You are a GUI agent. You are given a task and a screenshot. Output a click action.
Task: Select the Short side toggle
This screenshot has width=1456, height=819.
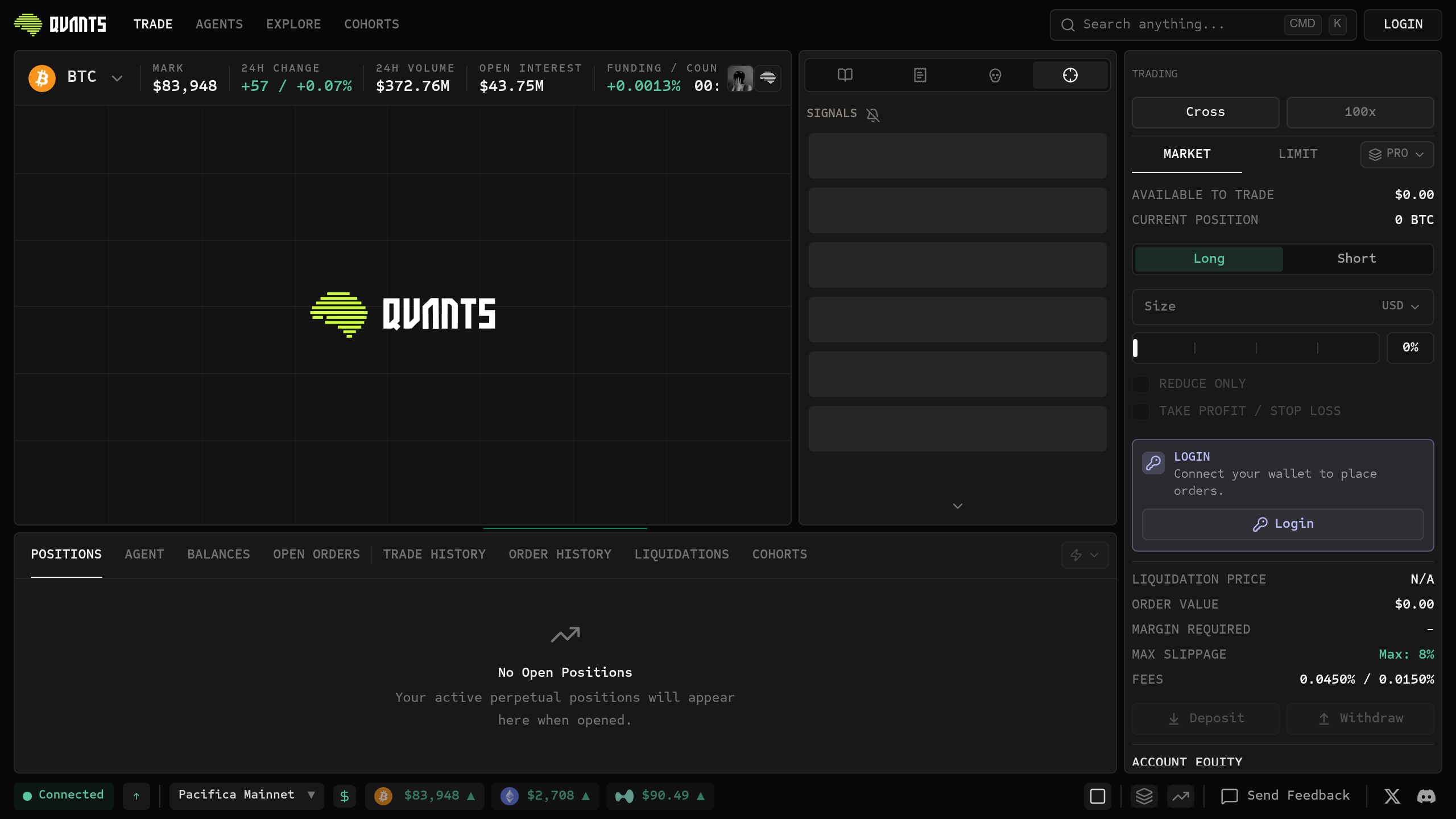tap(1357, 259)
